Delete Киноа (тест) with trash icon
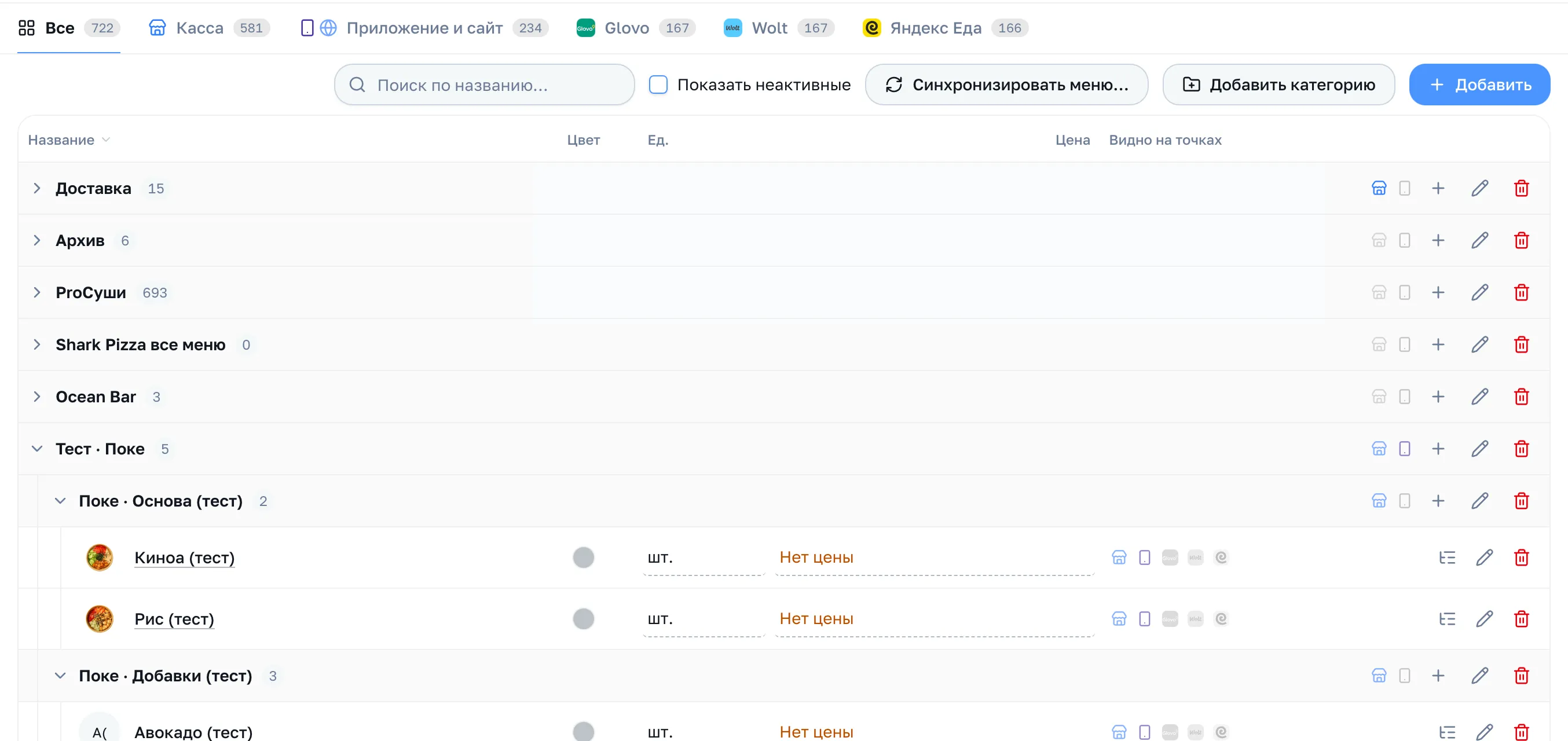 [x=1521, y=557]
